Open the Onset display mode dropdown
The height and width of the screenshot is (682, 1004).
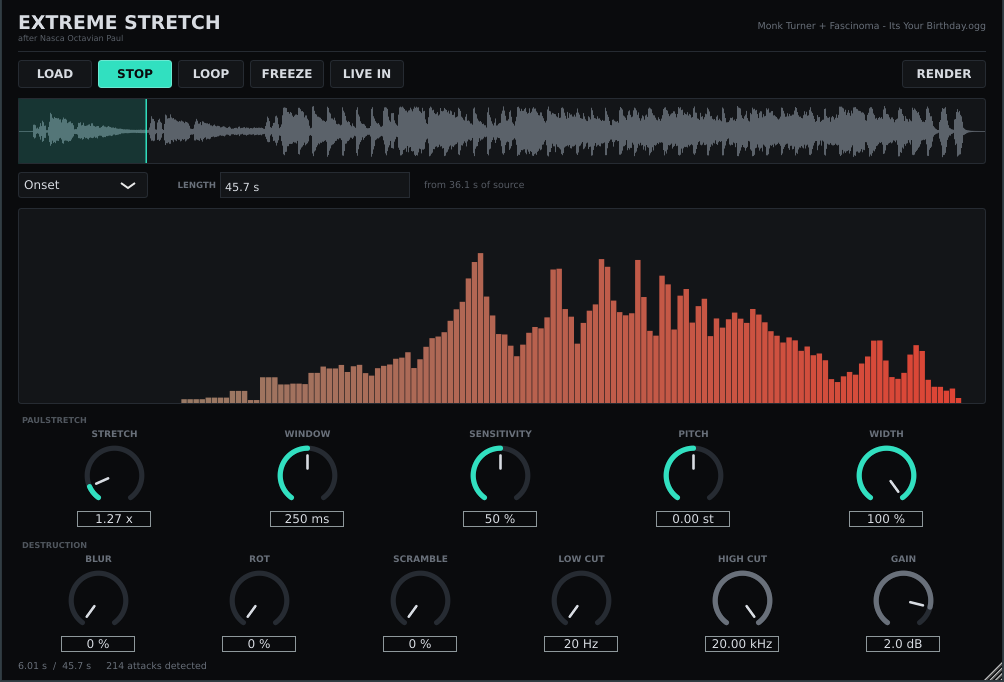click(83, 185)
